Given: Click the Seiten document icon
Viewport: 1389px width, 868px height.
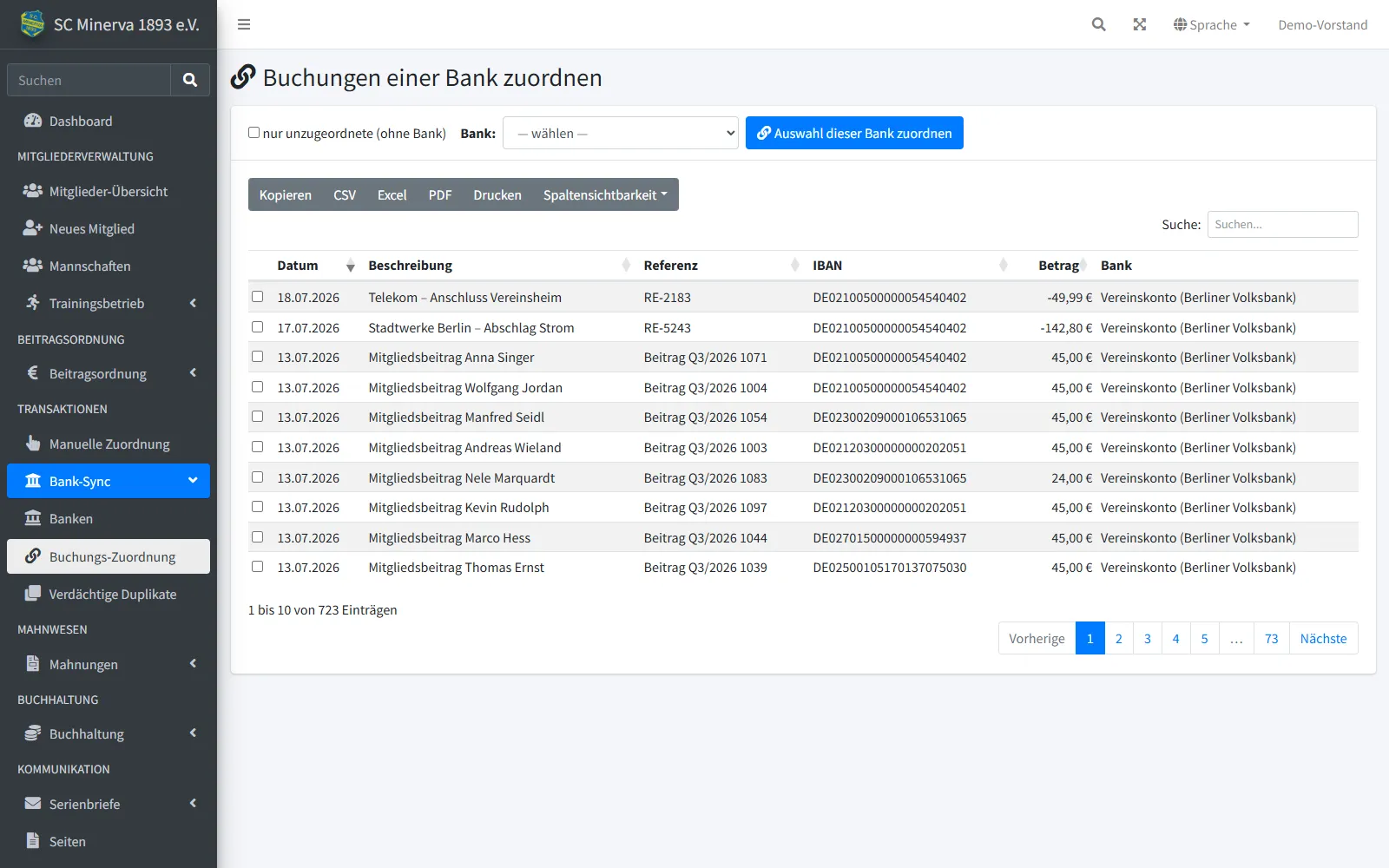Looking at the screenshot, I should tap(33, 841).
